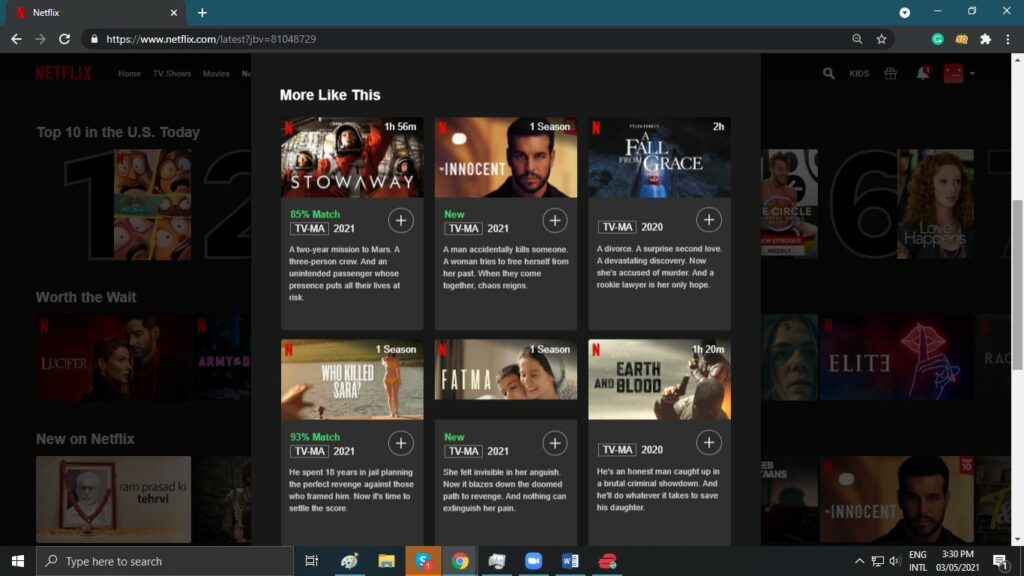The image size is (1024, 576).
Task: Open the Who Killed Sara thumbnail
Action: tap(352, 379)
